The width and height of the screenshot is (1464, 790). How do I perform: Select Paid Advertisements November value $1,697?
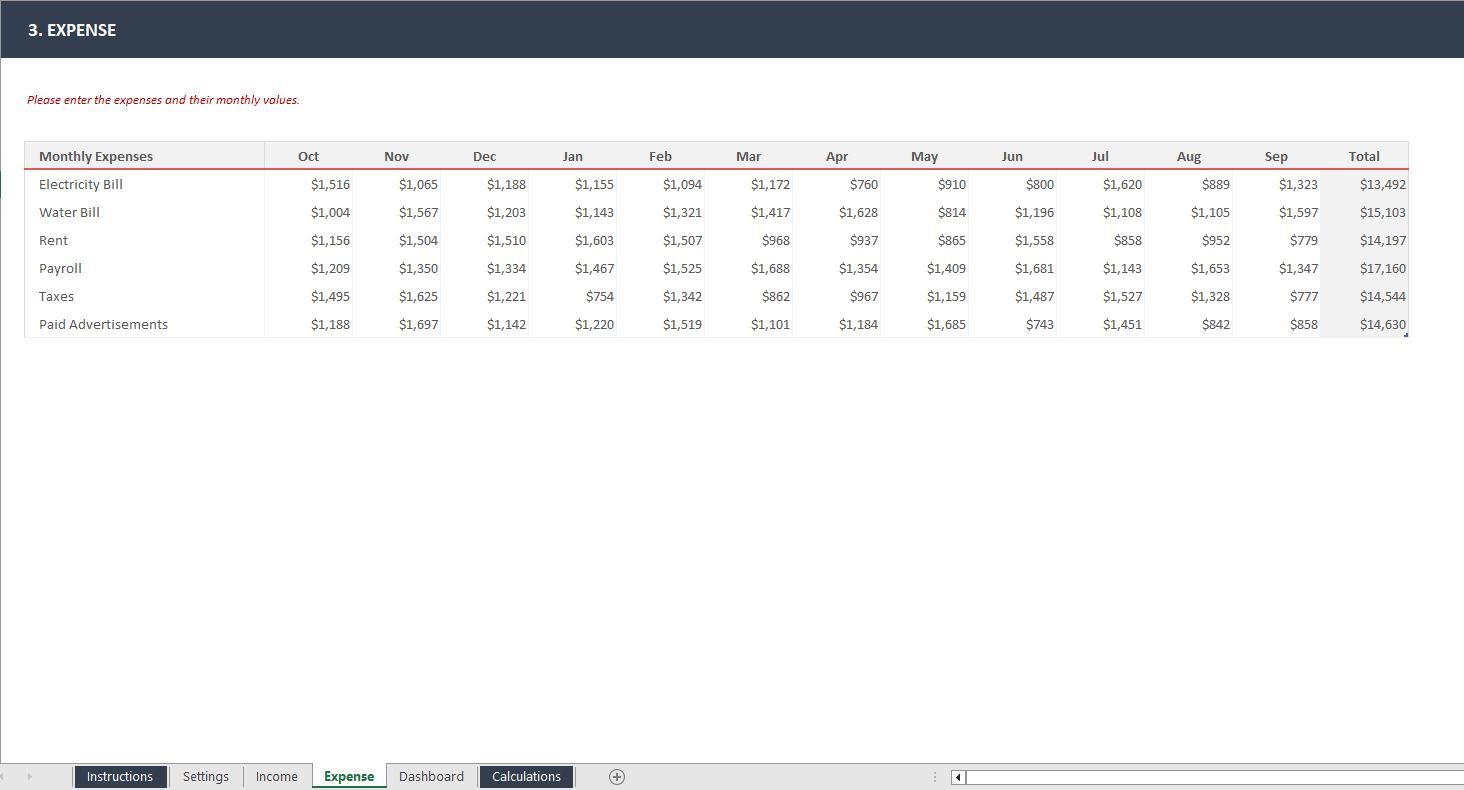tap(397, 324)
